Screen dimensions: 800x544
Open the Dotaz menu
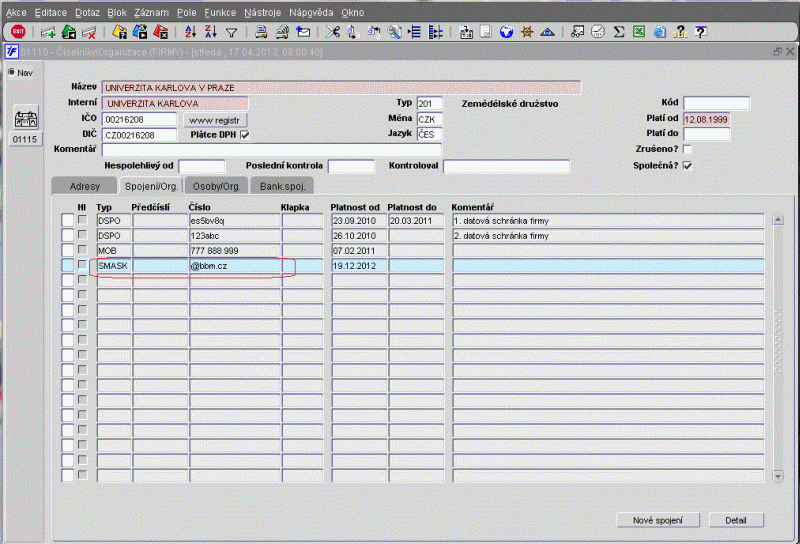pyautogui.click(x=87, y=12)
